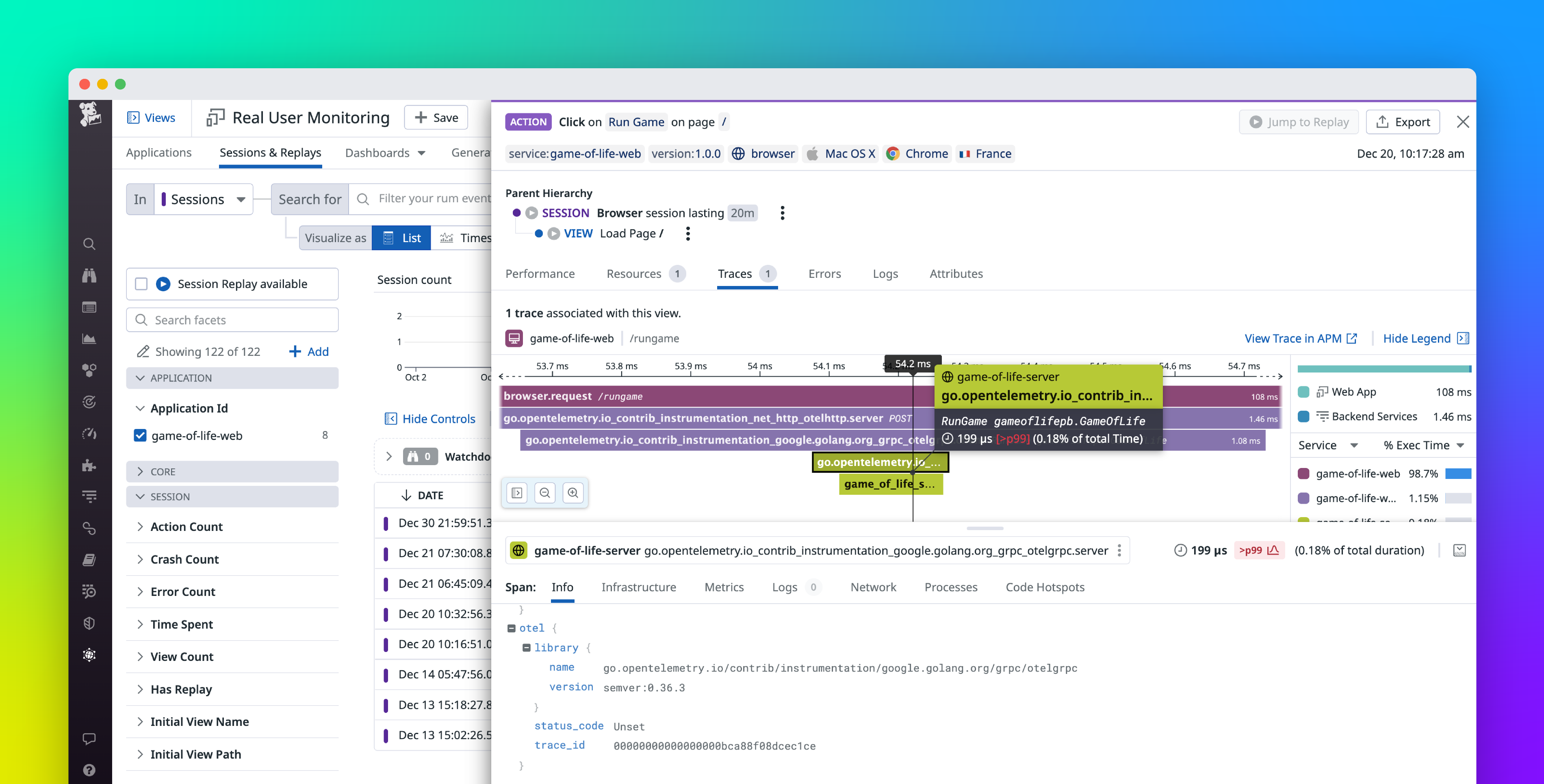Screen dimensions: 1544x784
Task: Open the Dashboards menu in top navigation
Action: click(386, 153)
